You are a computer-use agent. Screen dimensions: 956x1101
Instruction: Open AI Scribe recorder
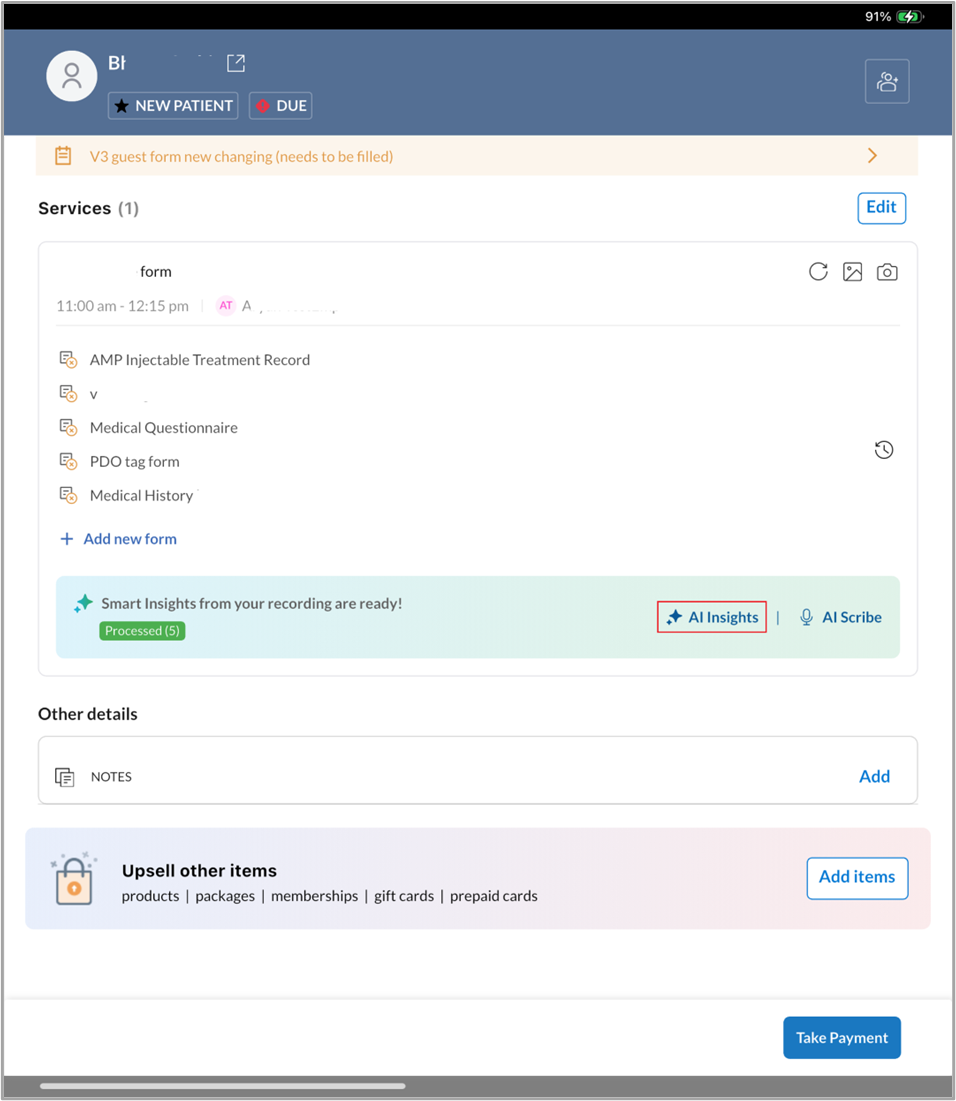click(x=840, y=617)
